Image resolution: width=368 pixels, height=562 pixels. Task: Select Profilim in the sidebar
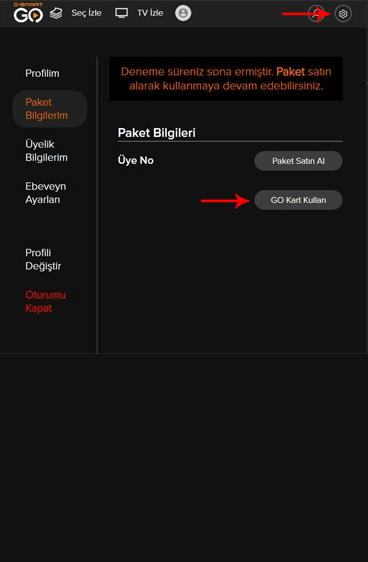click(x=42, y=73)
